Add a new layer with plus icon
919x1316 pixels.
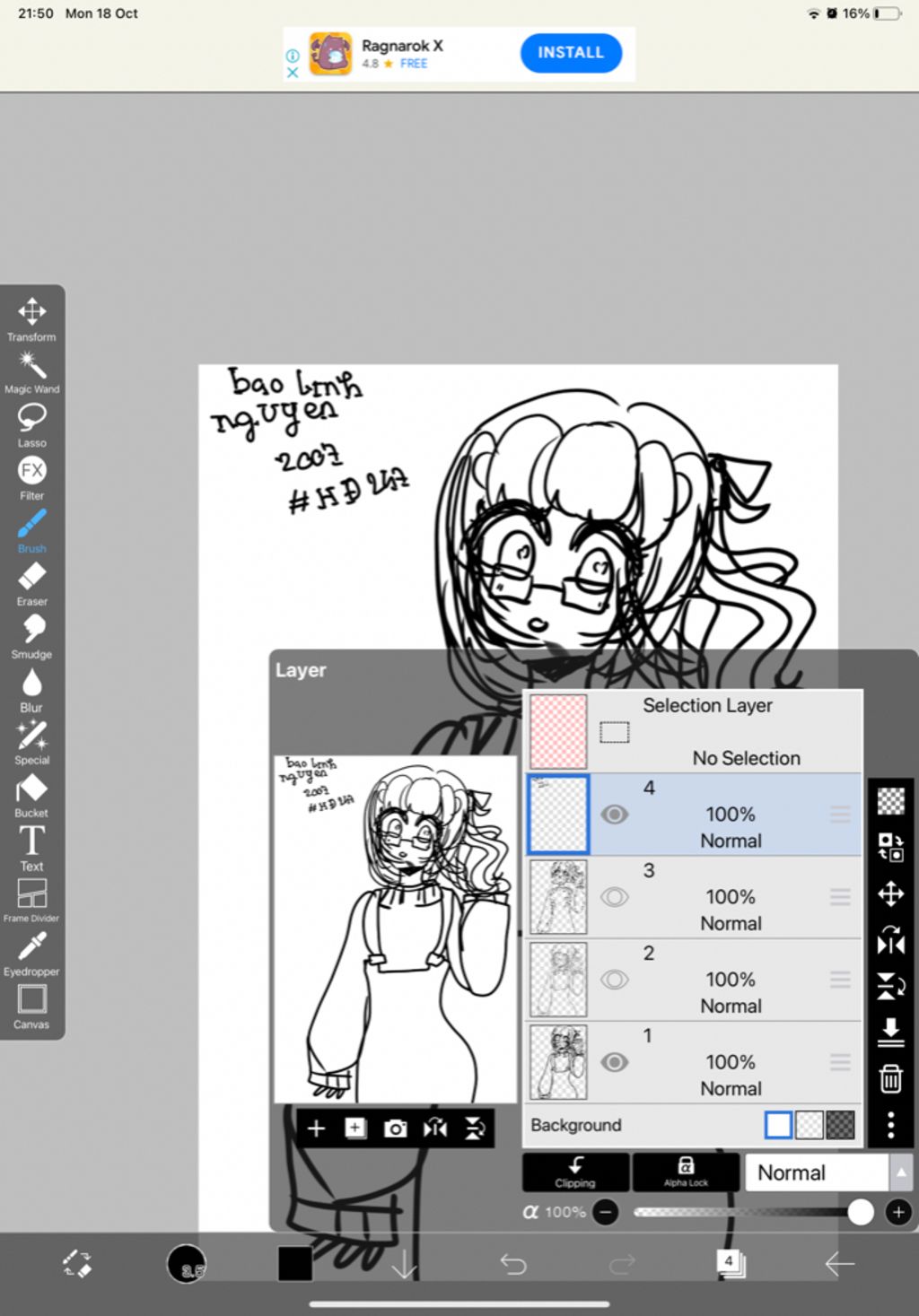coord(316,1128)
